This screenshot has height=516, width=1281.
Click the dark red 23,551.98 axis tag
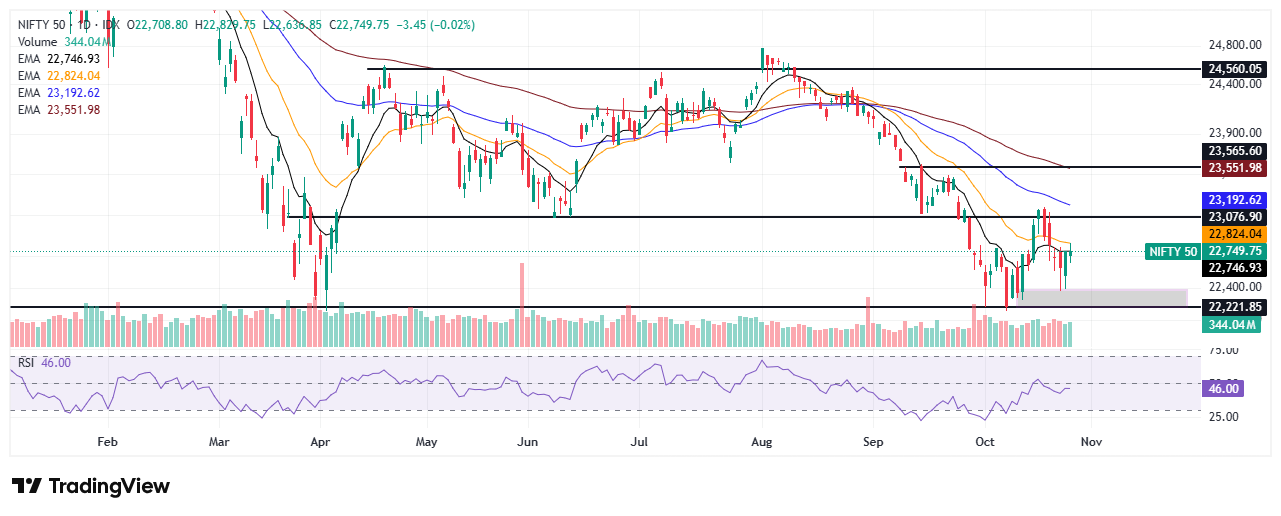point(1236,167)
